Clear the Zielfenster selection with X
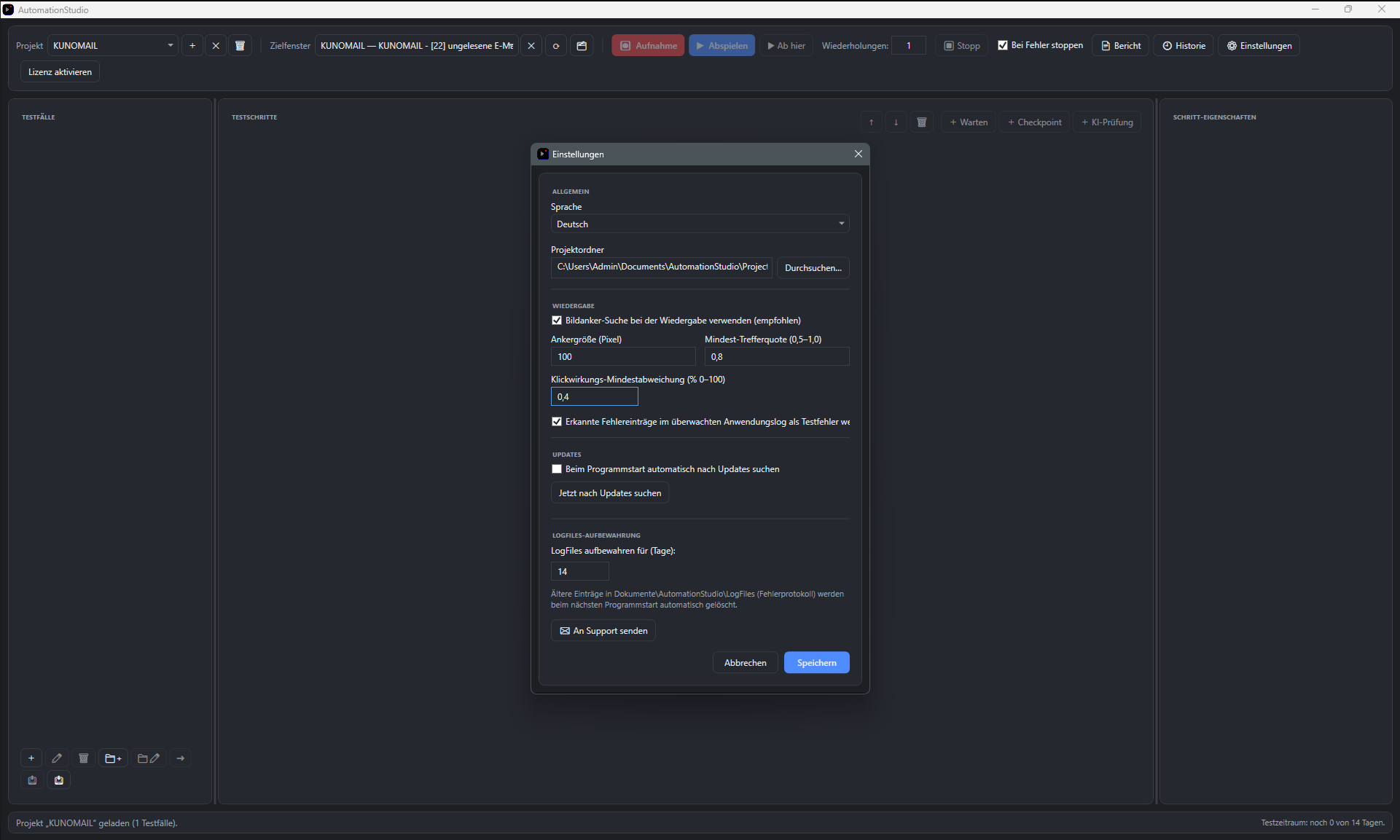This screenshot has height=840, width=1400. coord(531,45)
